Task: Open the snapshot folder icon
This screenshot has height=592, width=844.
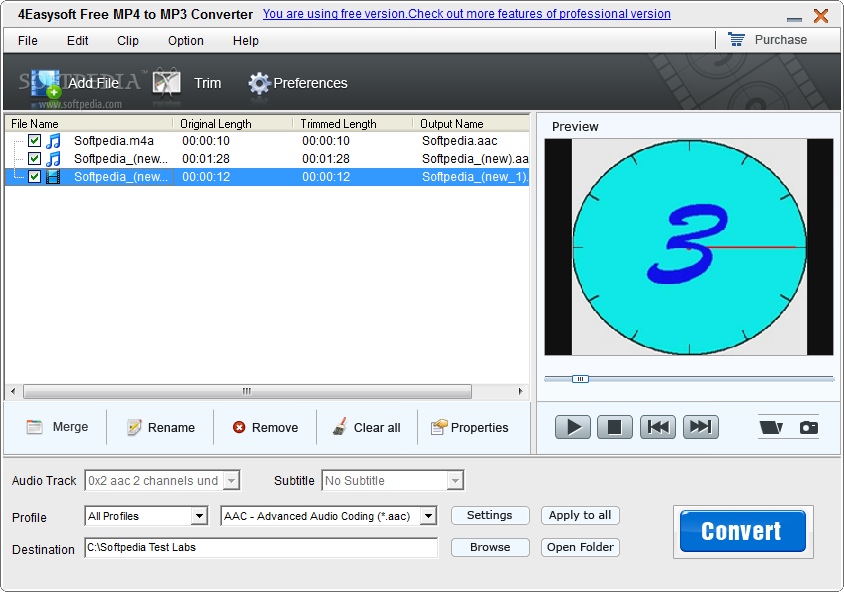Action: [771, 427]
